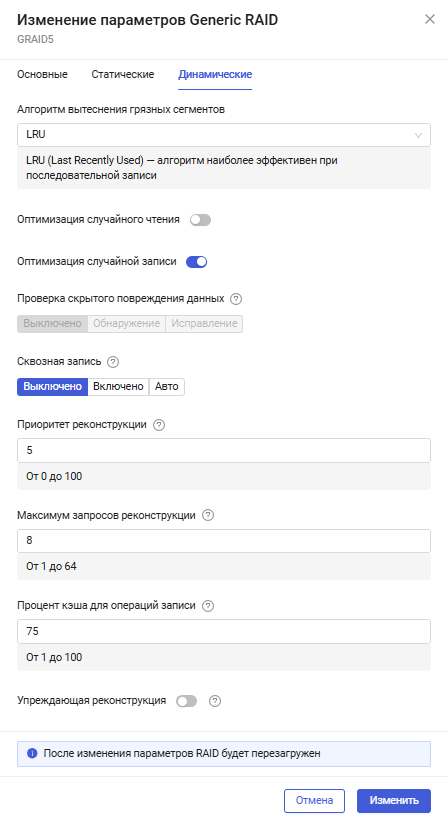Disable Оптимизация случайной записи switch
The width and height of the screenshot is (448, 824).
coord(197,262)
